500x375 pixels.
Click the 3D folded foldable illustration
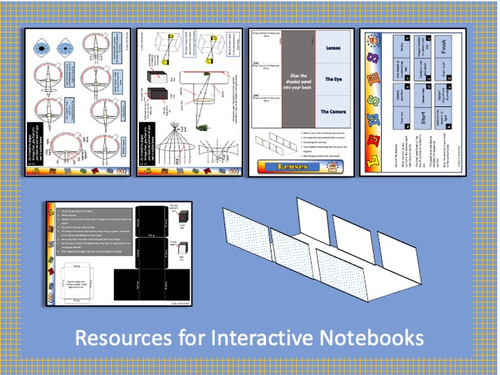click(x=322, y=250)
